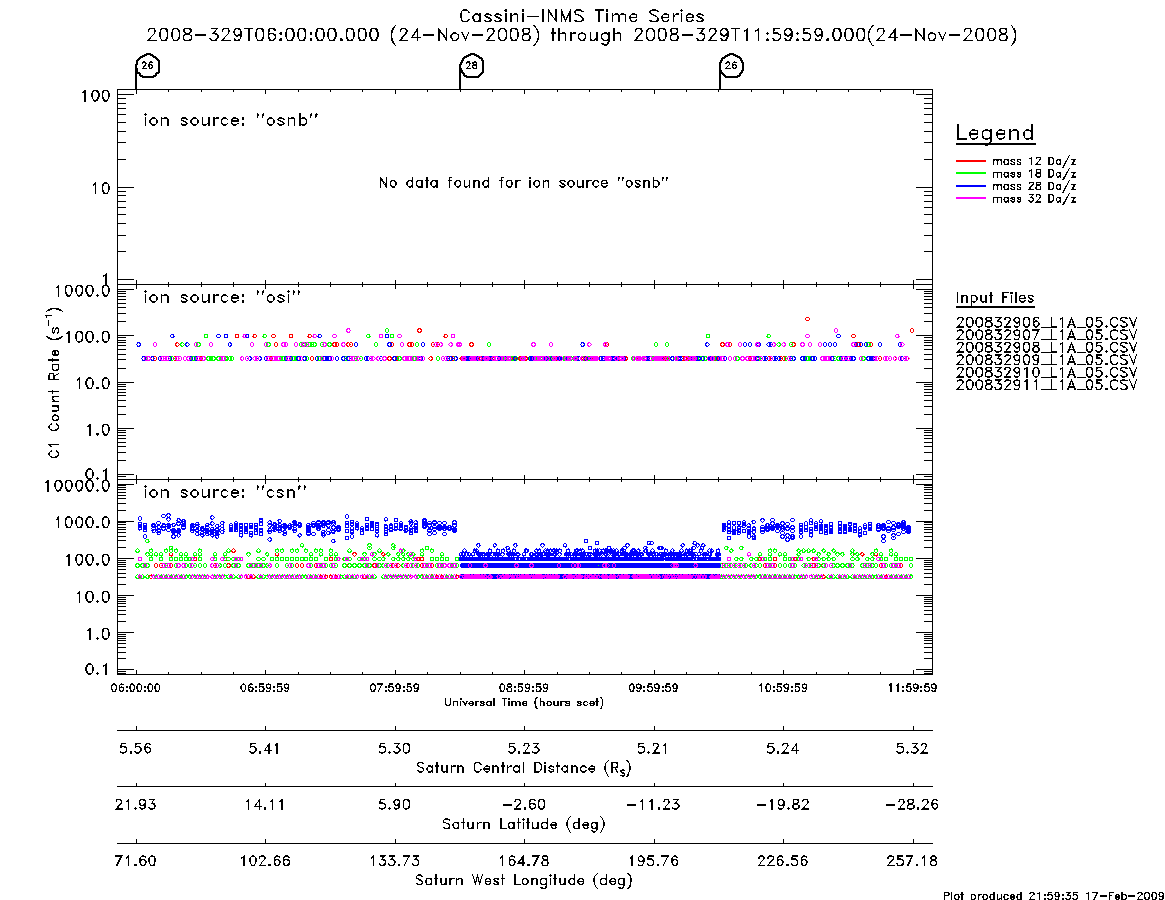Select the blue mass 28 Da/z legend line
Screen dimensions: 1165x900
point(970,187)
